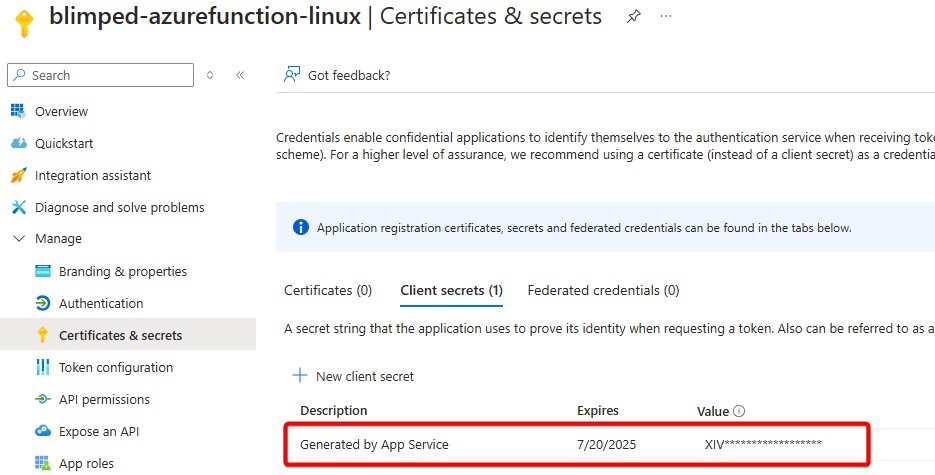Pin the Certificates & secrets blade
The width and height of the screenshot is (935, 475).
point(633,16)
